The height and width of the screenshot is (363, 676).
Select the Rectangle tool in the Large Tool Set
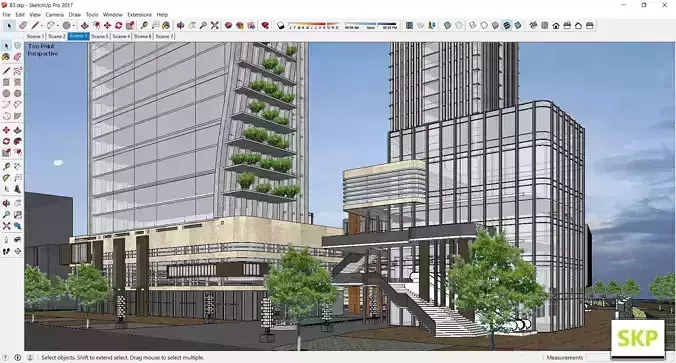pyautogui.click(x=6, y=82)
